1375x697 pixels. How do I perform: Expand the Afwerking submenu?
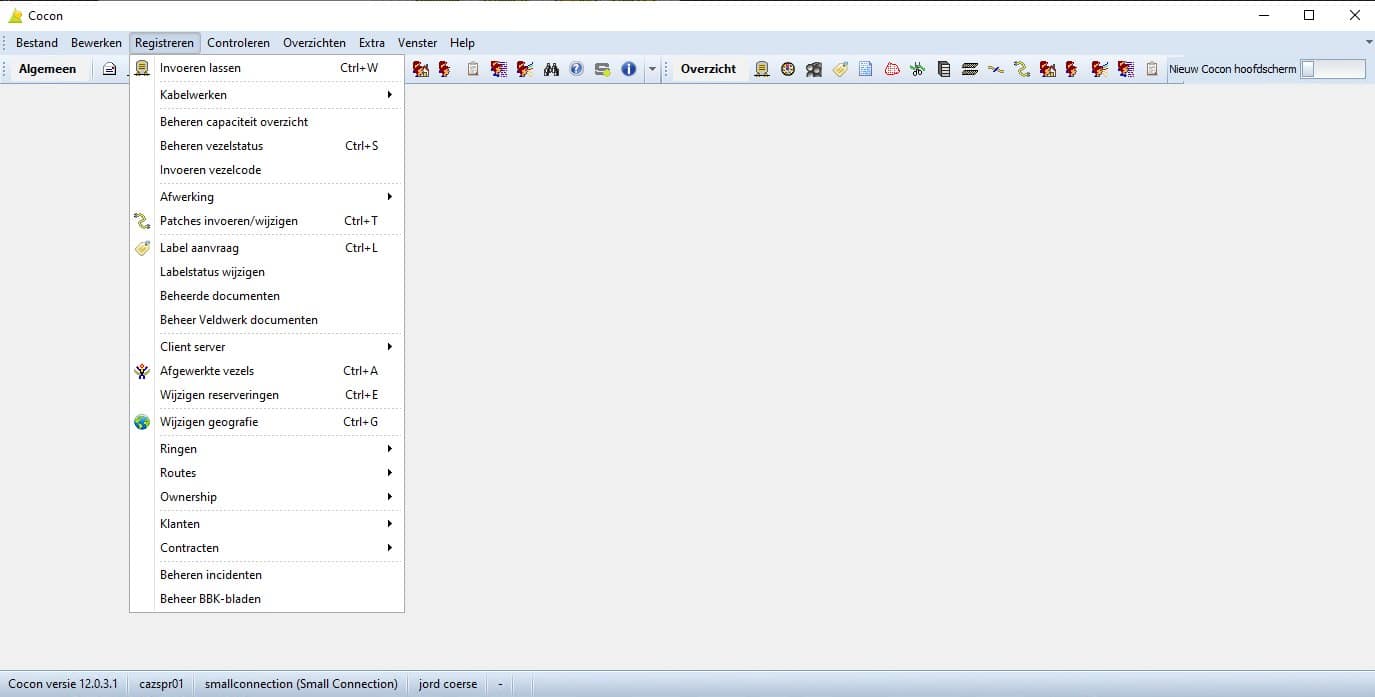pos(267,197)
